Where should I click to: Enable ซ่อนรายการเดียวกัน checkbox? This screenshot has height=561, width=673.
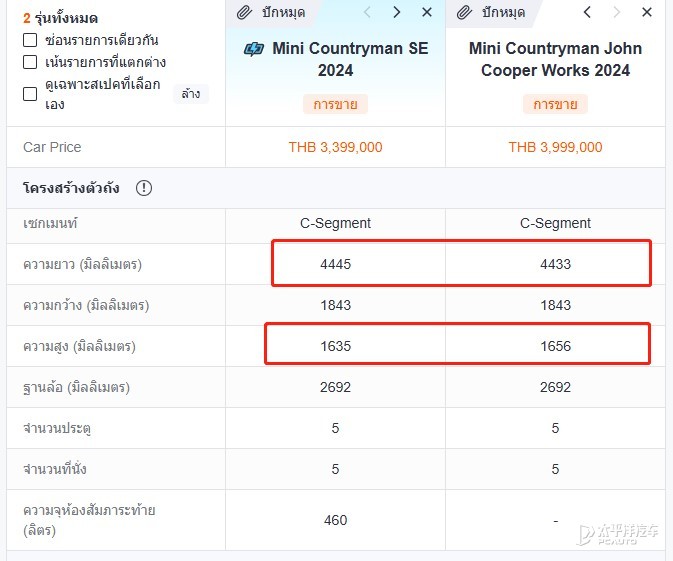click(30, 40)
